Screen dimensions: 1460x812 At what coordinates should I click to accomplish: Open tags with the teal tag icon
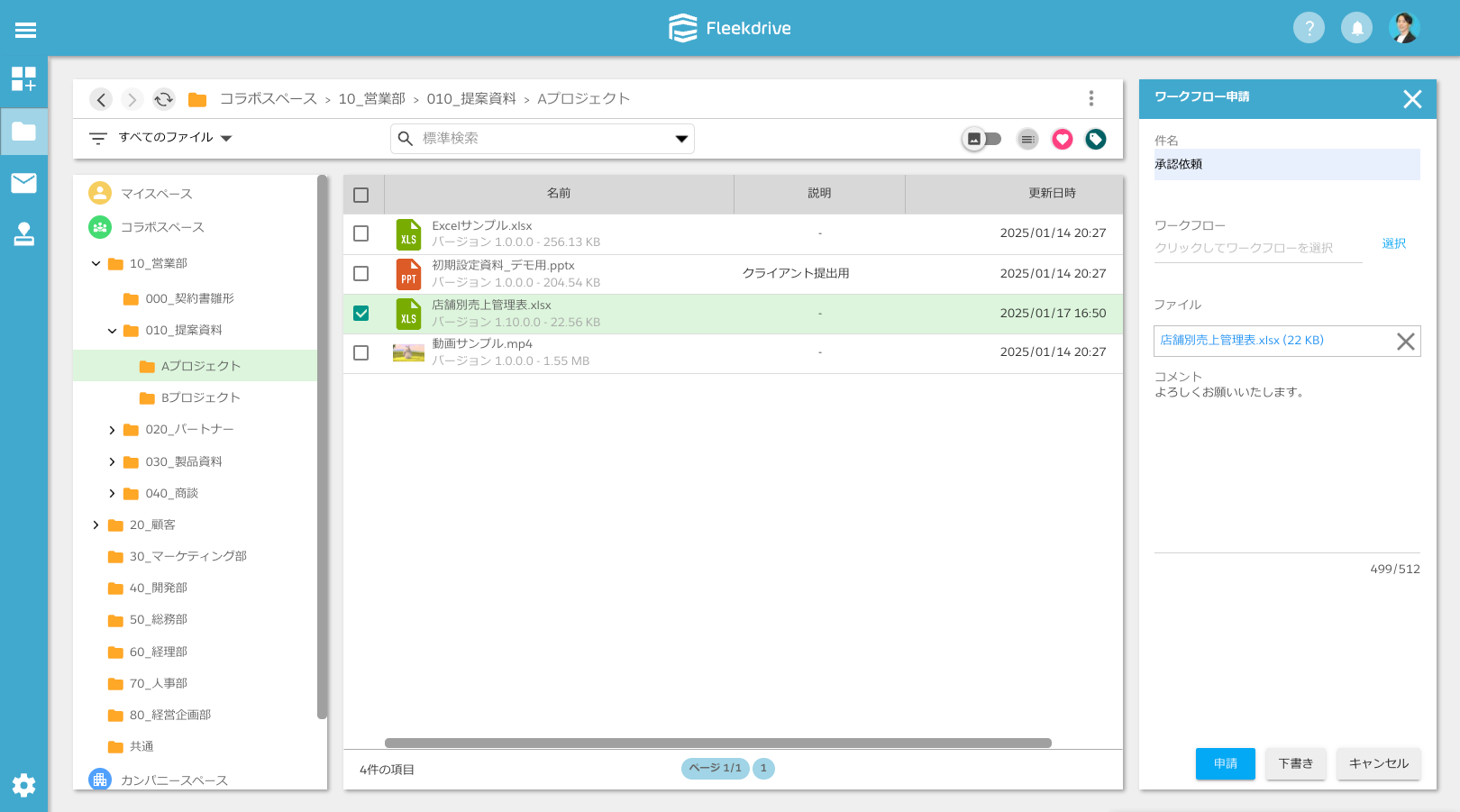1095,139
